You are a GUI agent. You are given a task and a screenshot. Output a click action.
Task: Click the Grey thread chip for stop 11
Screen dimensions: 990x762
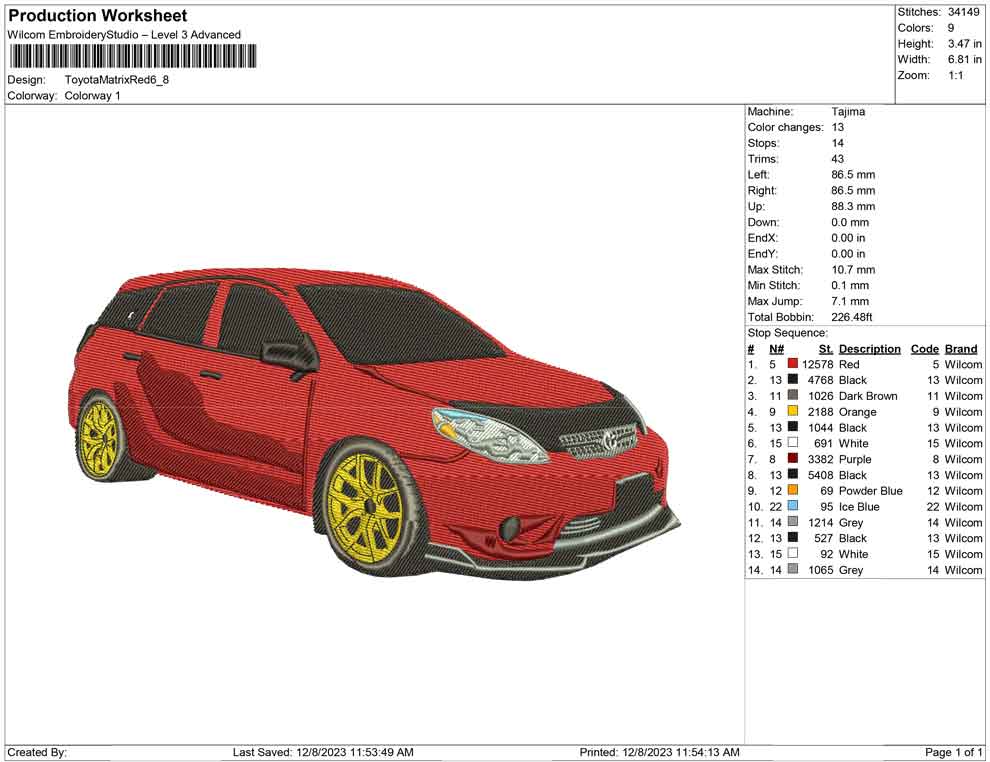click(794, 522)
